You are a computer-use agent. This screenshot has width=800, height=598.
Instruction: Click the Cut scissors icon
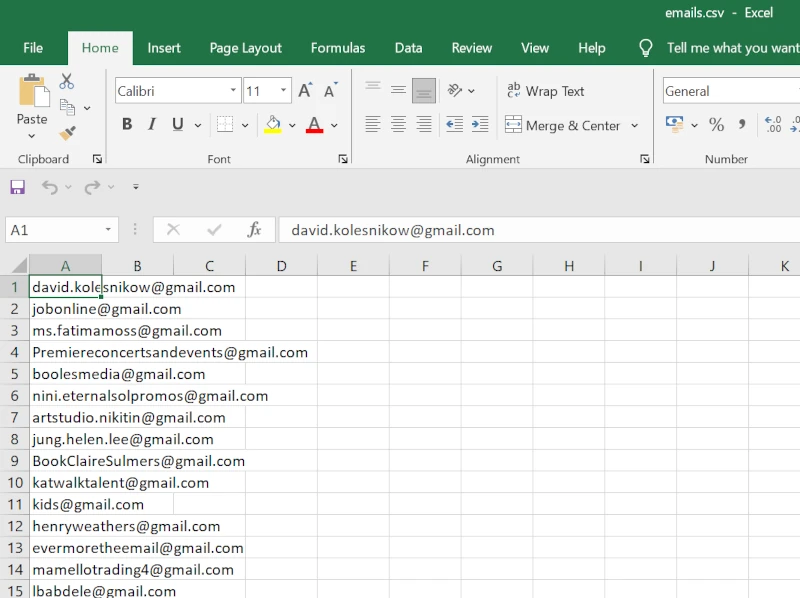67,82
